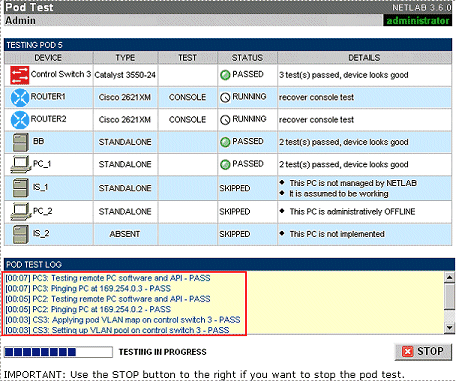
Task: Click the TEST column header
Action: pyautogui.click(x=187, y=58)
